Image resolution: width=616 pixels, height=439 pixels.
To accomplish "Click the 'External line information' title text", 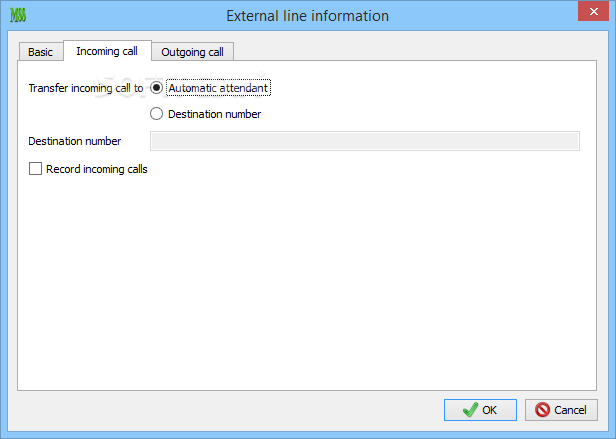I will click(308, 16).
